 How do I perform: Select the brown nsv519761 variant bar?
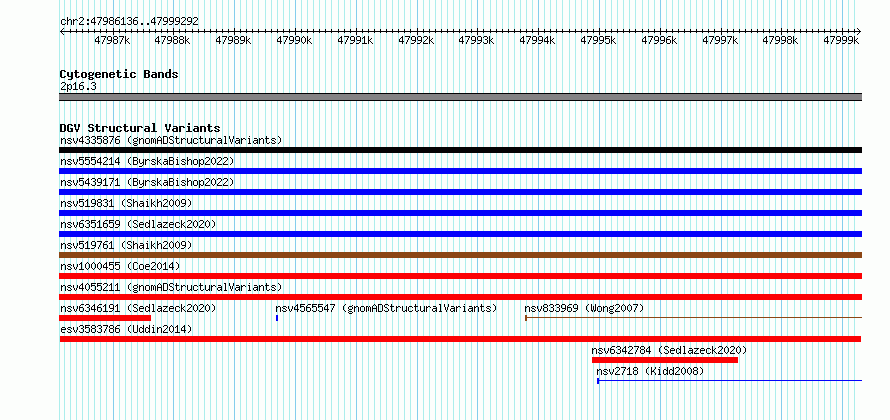coord(460,255)
